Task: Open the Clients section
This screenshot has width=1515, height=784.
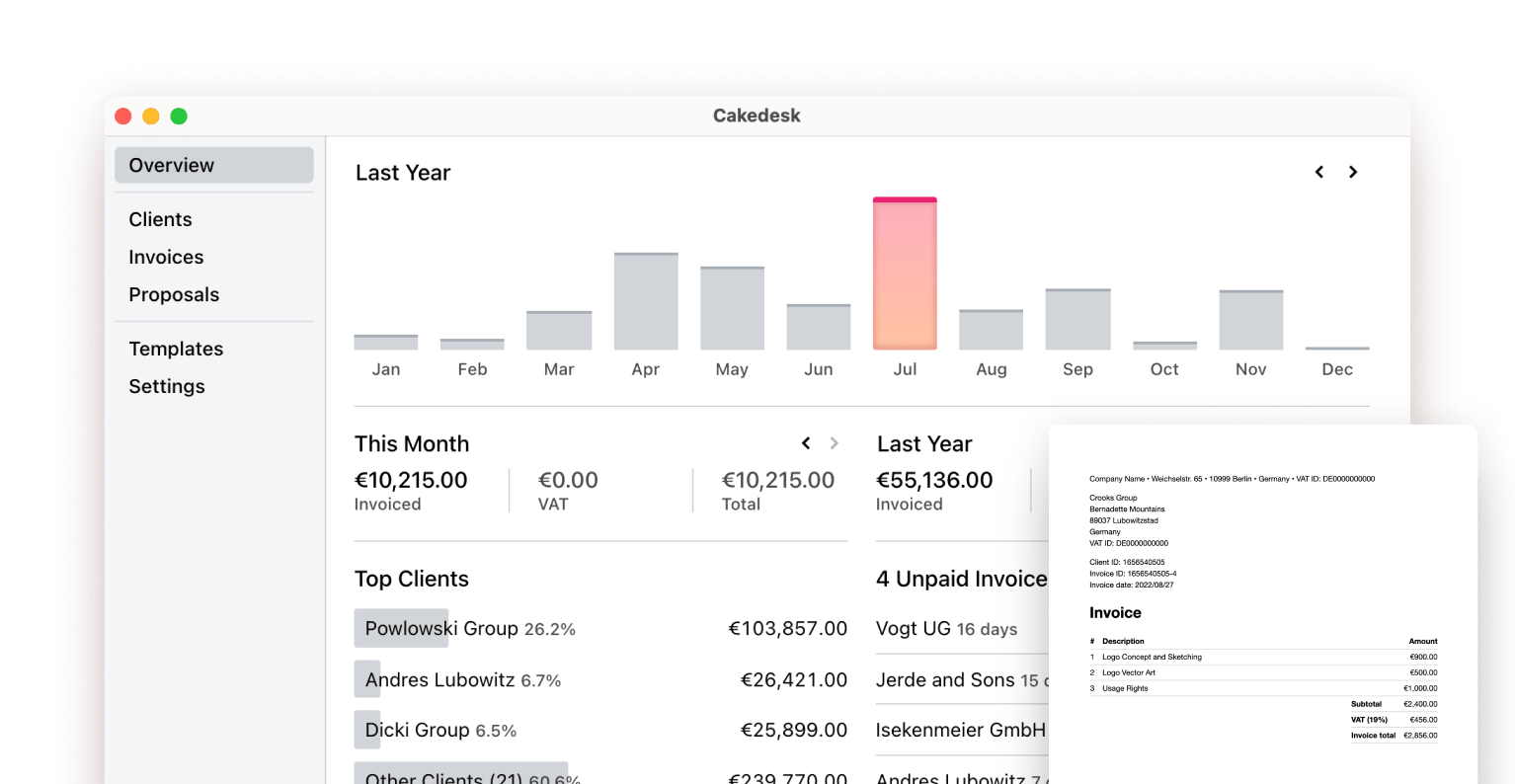Action: coord(160,219)
